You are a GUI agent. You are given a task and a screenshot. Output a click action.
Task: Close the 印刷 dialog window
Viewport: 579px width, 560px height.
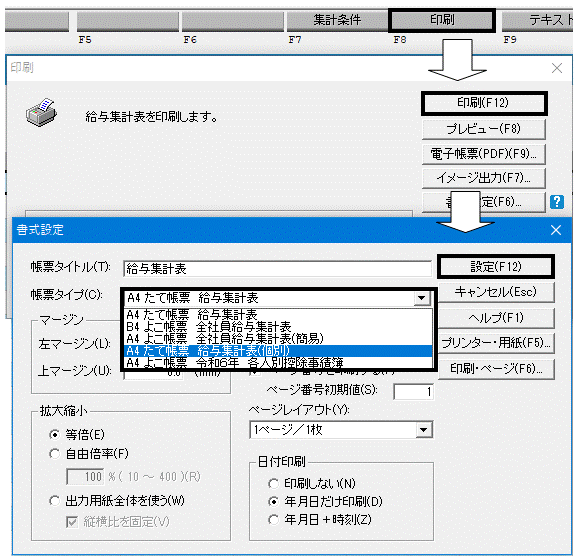556,68
